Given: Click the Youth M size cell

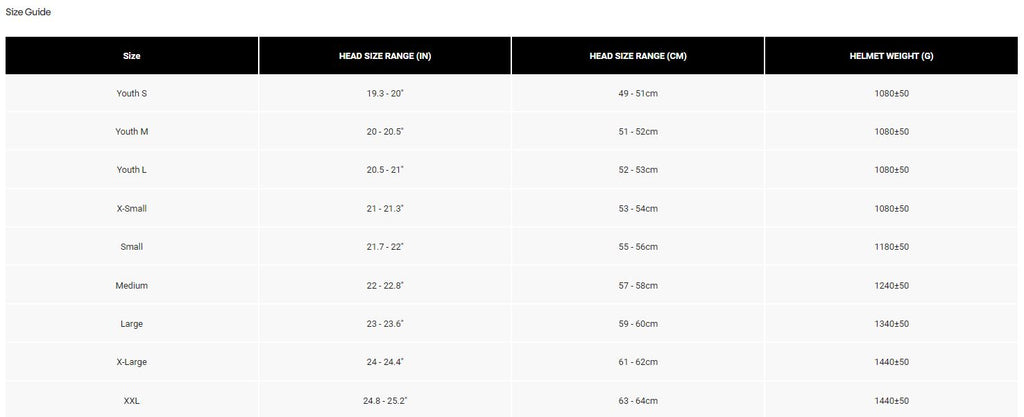Looking at the screenshot, I should [x=131, y=132].
